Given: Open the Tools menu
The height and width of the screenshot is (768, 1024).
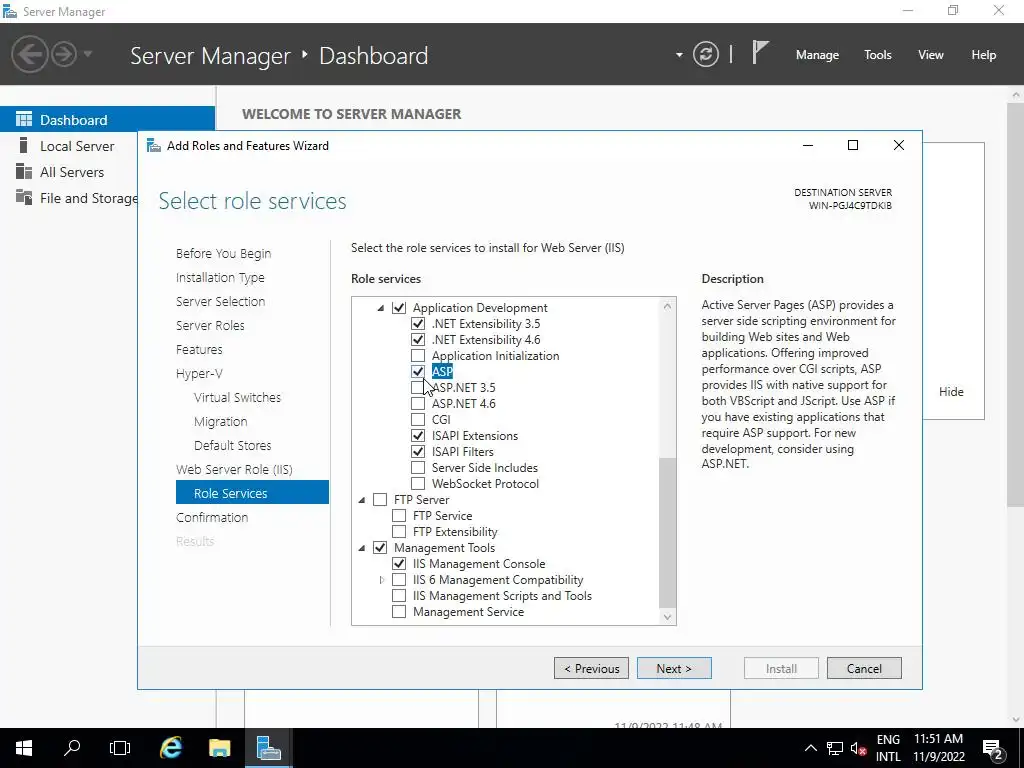Looking at the screenshot, I should coord(878,55).
